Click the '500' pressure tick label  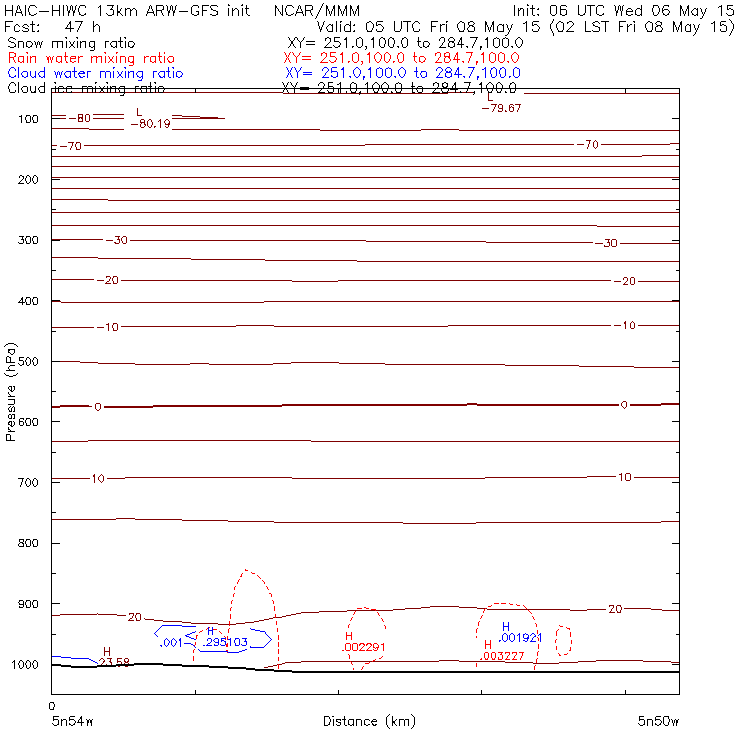click(x=28, y=362)
